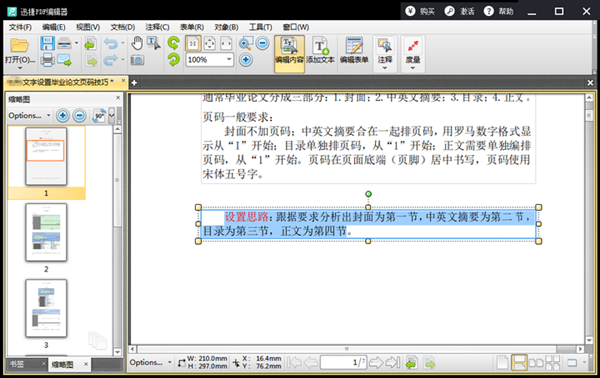
Task: Open the 表单(R) menu
Action: click(x=192, y=27)
